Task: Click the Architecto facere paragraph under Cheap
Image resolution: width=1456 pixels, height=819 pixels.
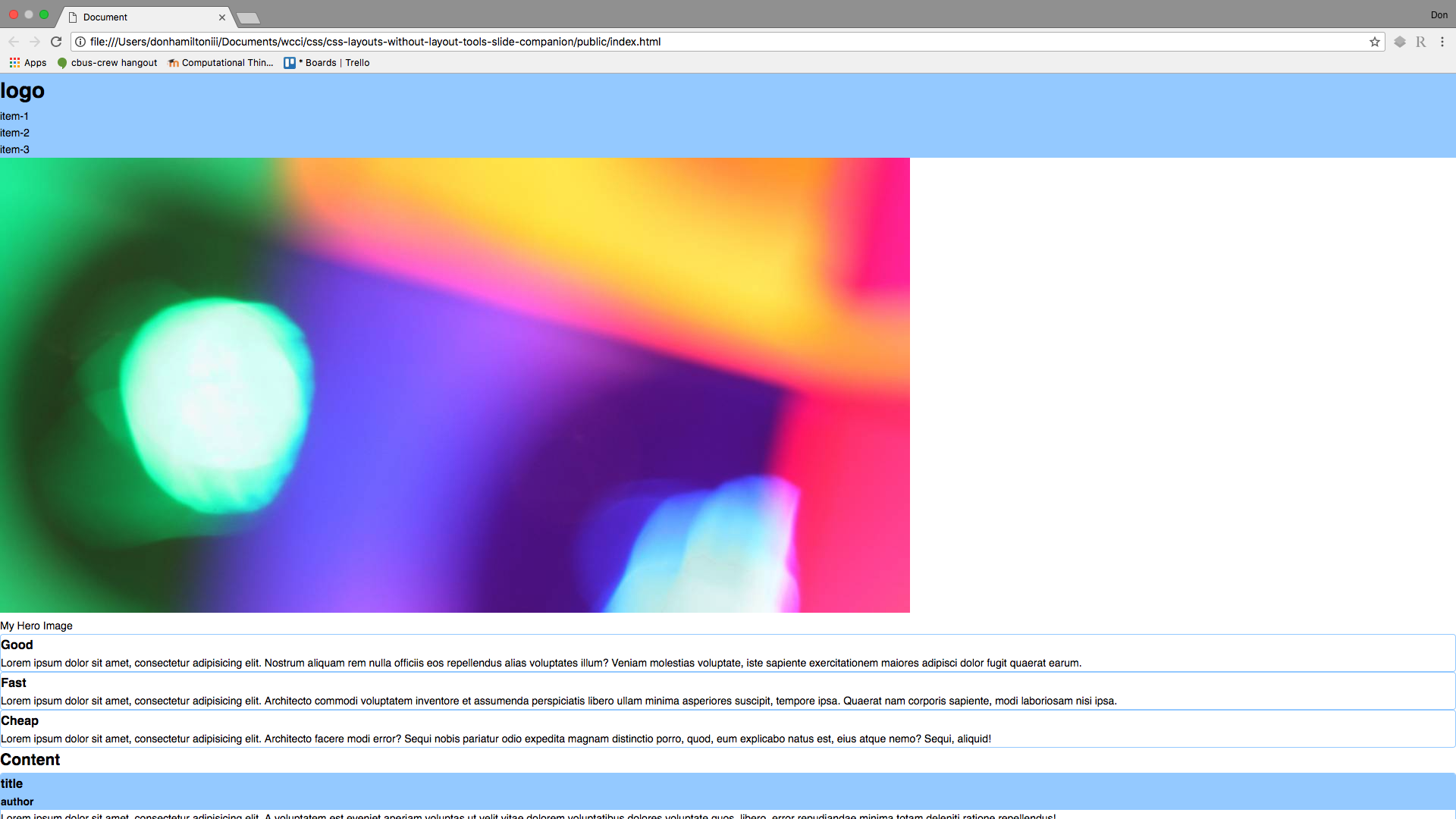Action: coord(496,739)
